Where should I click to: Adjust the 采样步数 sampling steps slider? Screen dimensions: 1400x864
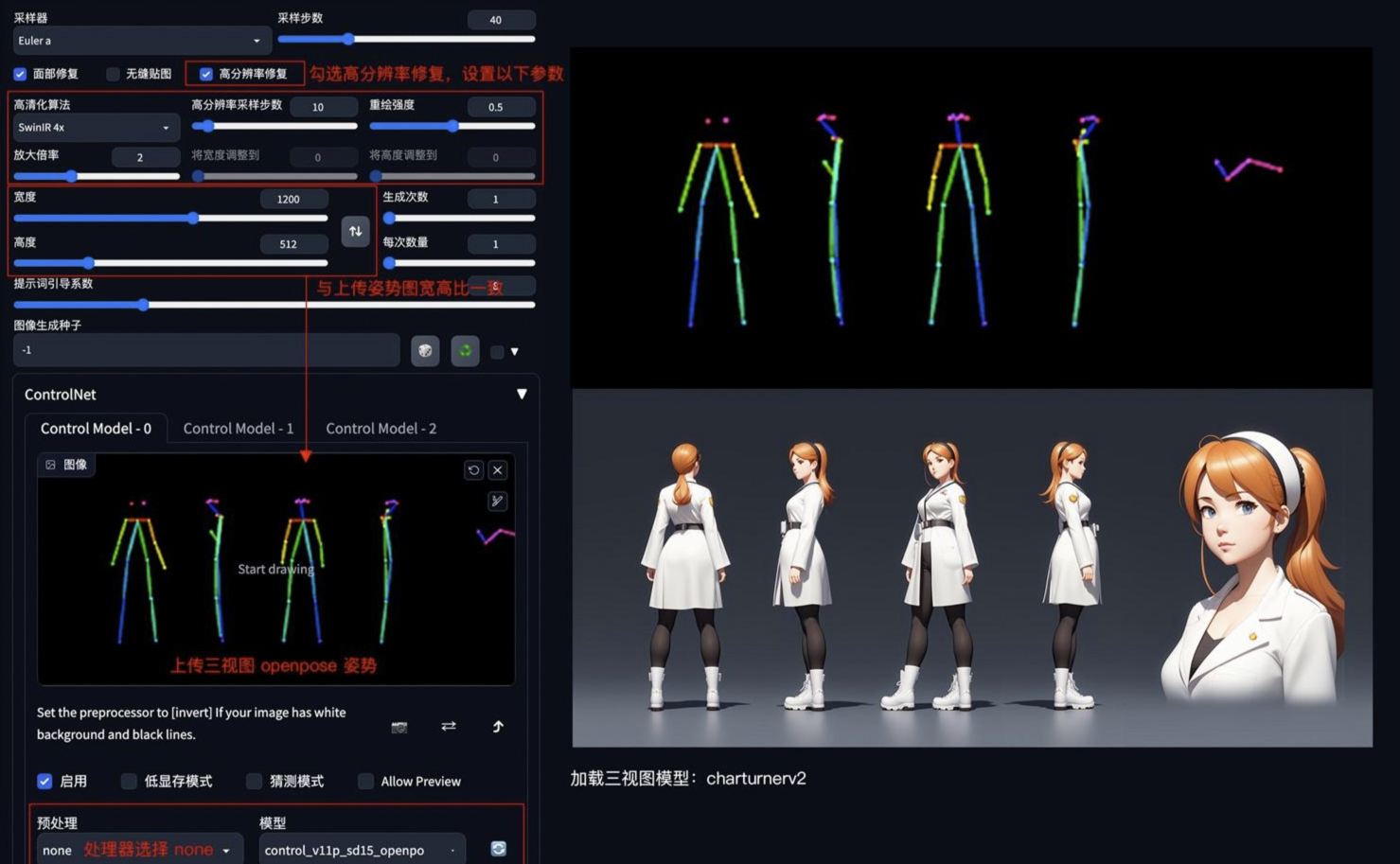pyautogui.click(x=406, y=40)
